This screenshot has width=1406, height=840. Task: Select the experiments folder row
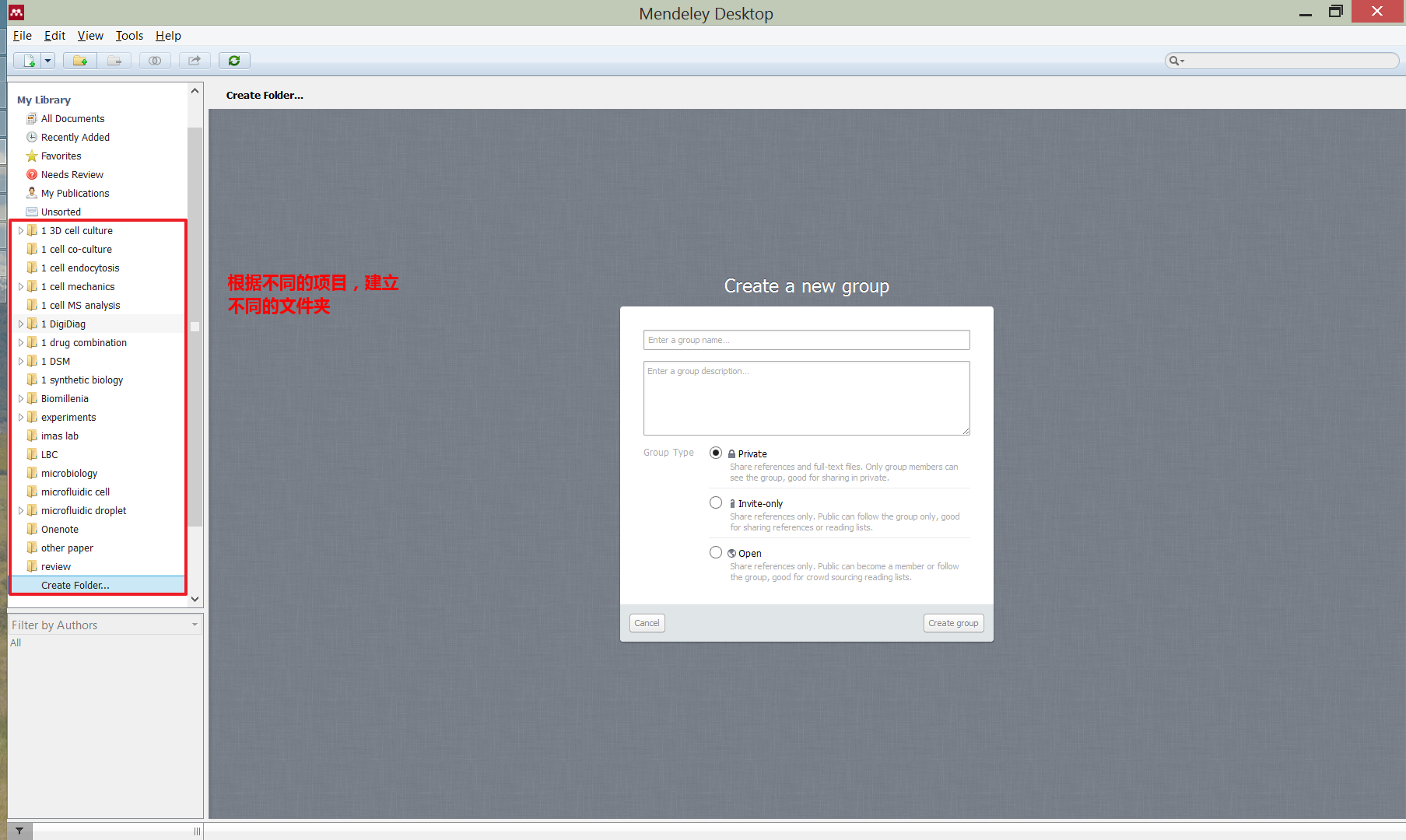click(x=98, y=417)
